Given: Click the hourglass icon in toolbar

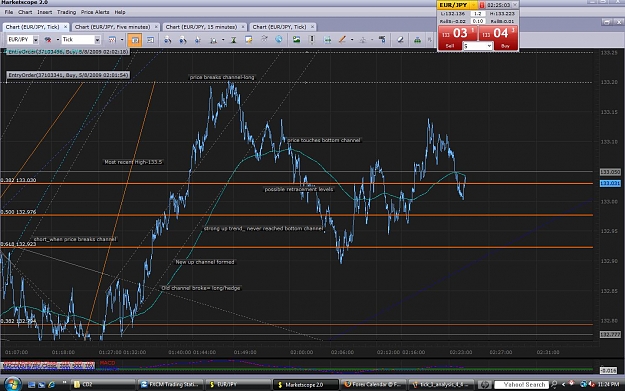Looking at the screenshot, I should [234, 40].
